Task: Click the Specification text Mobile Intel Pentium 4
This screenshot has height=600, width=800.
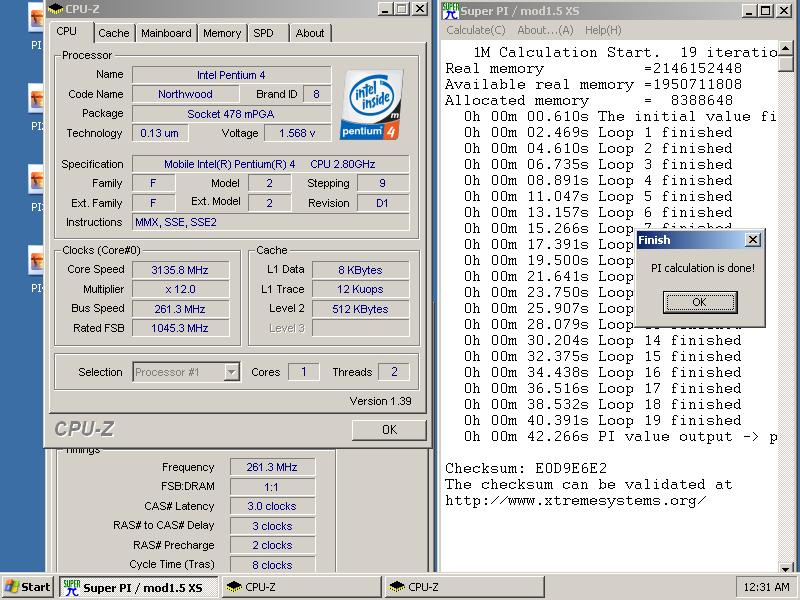Action: 270,164
